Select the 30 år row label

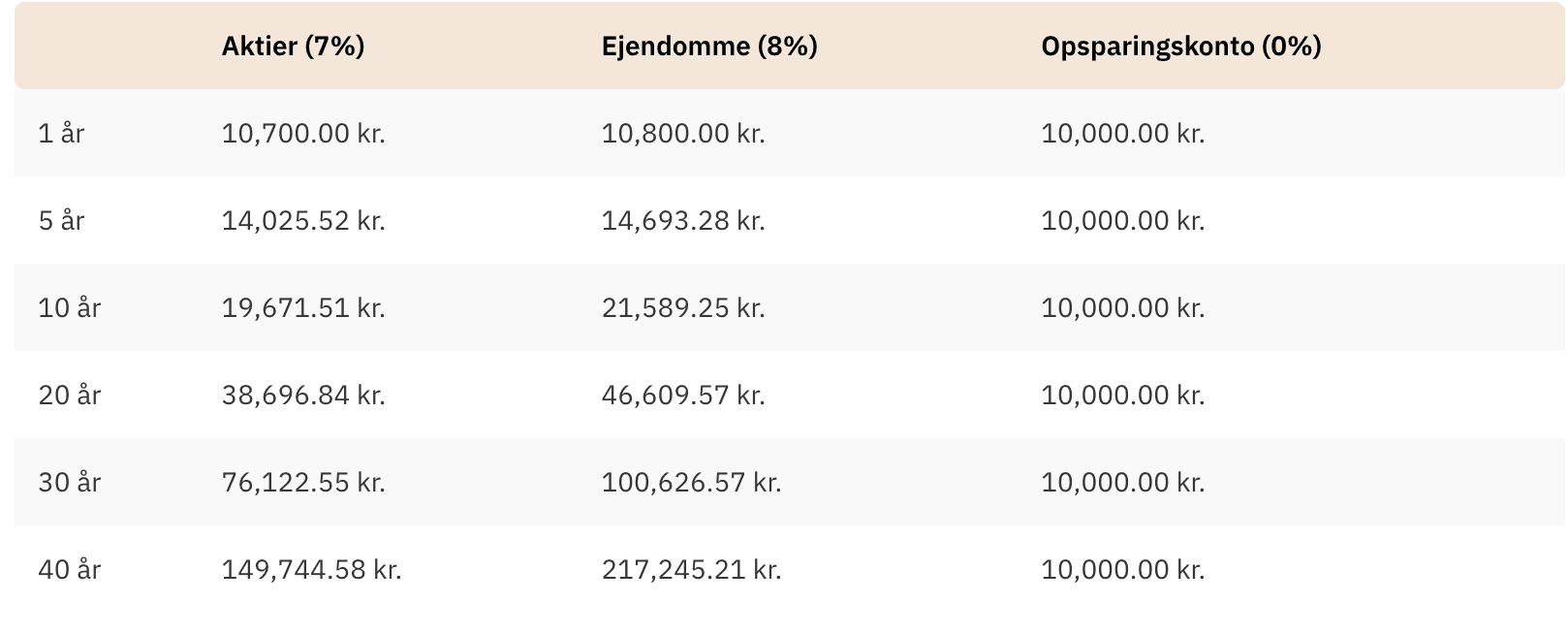(70, 483)
